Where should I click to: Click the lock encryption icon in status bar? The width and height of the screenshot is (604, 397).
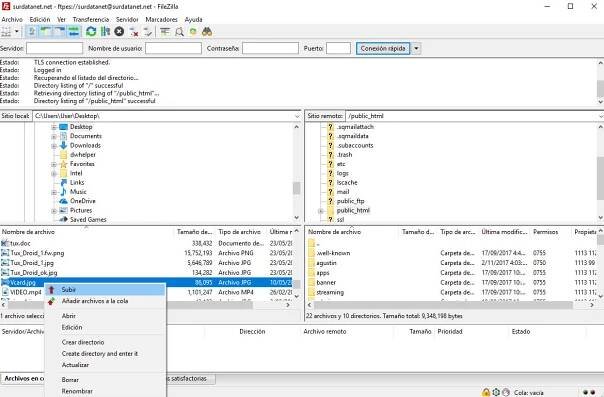(486, 392)
